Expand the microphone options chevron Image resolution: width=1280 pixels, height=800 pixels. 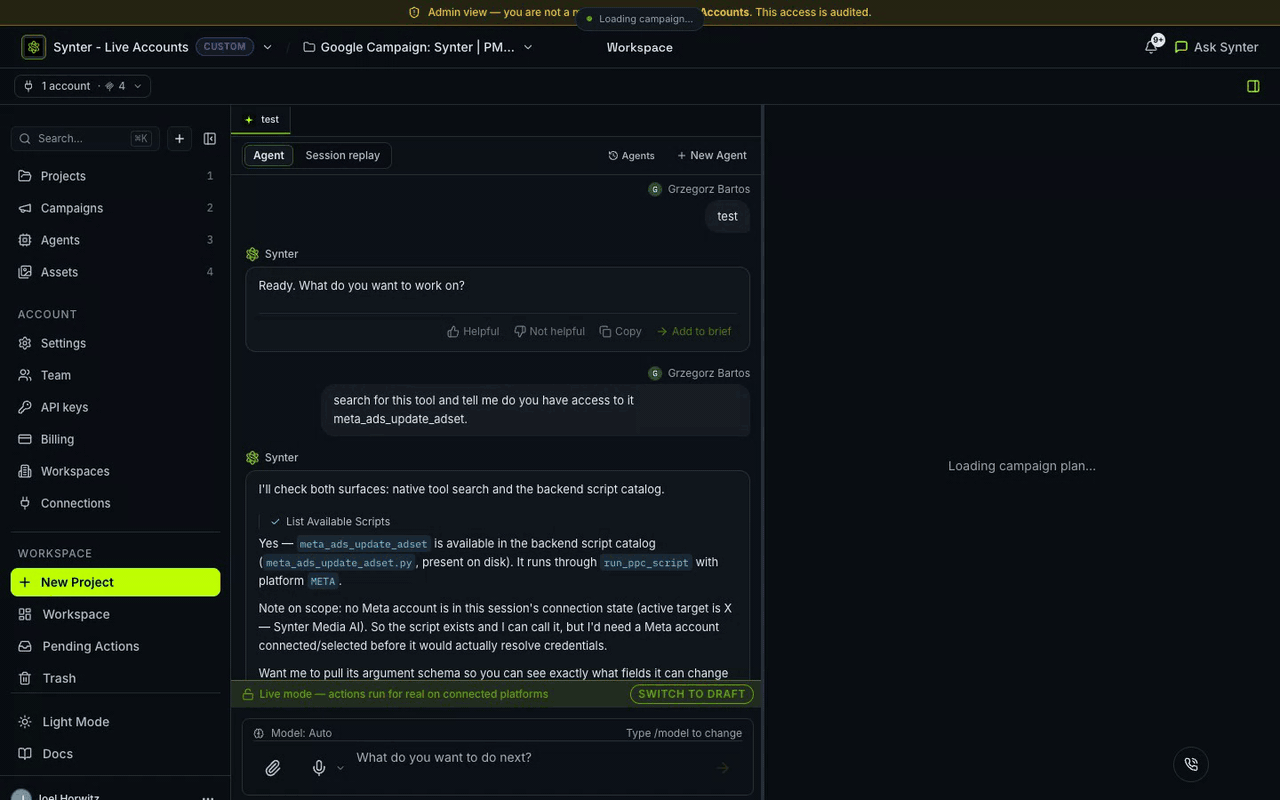(340, 768)
